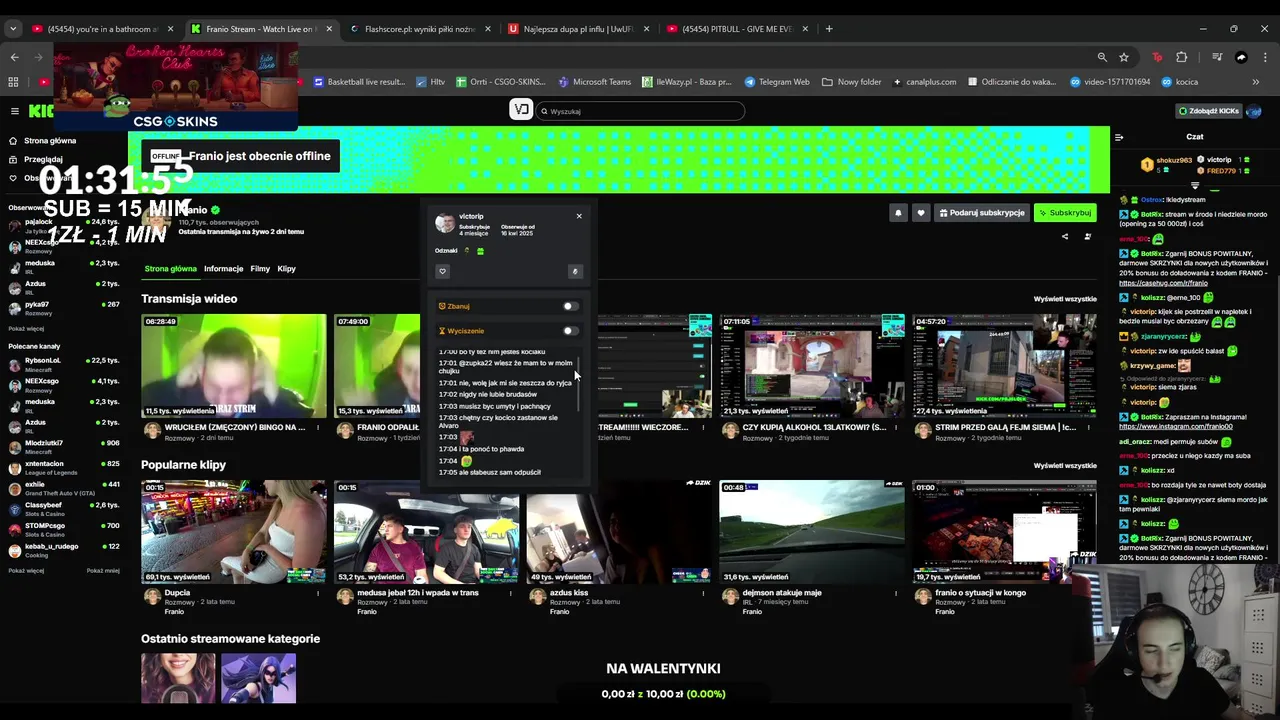This screenshot has height=720, width=1280.
Task: Click heart icon in victorip user card
Action: point(442,271)
